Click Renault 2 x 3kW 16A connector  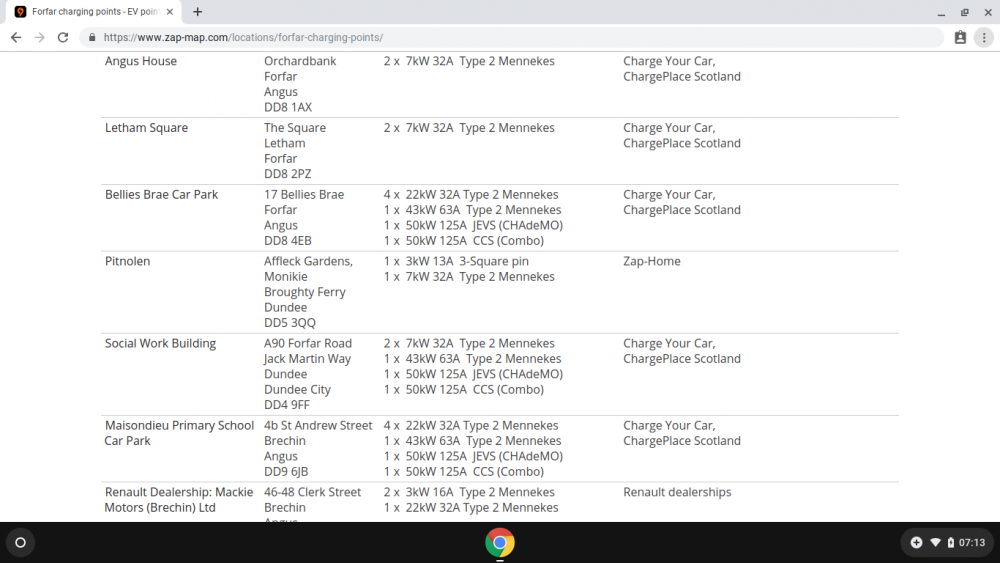469,492
